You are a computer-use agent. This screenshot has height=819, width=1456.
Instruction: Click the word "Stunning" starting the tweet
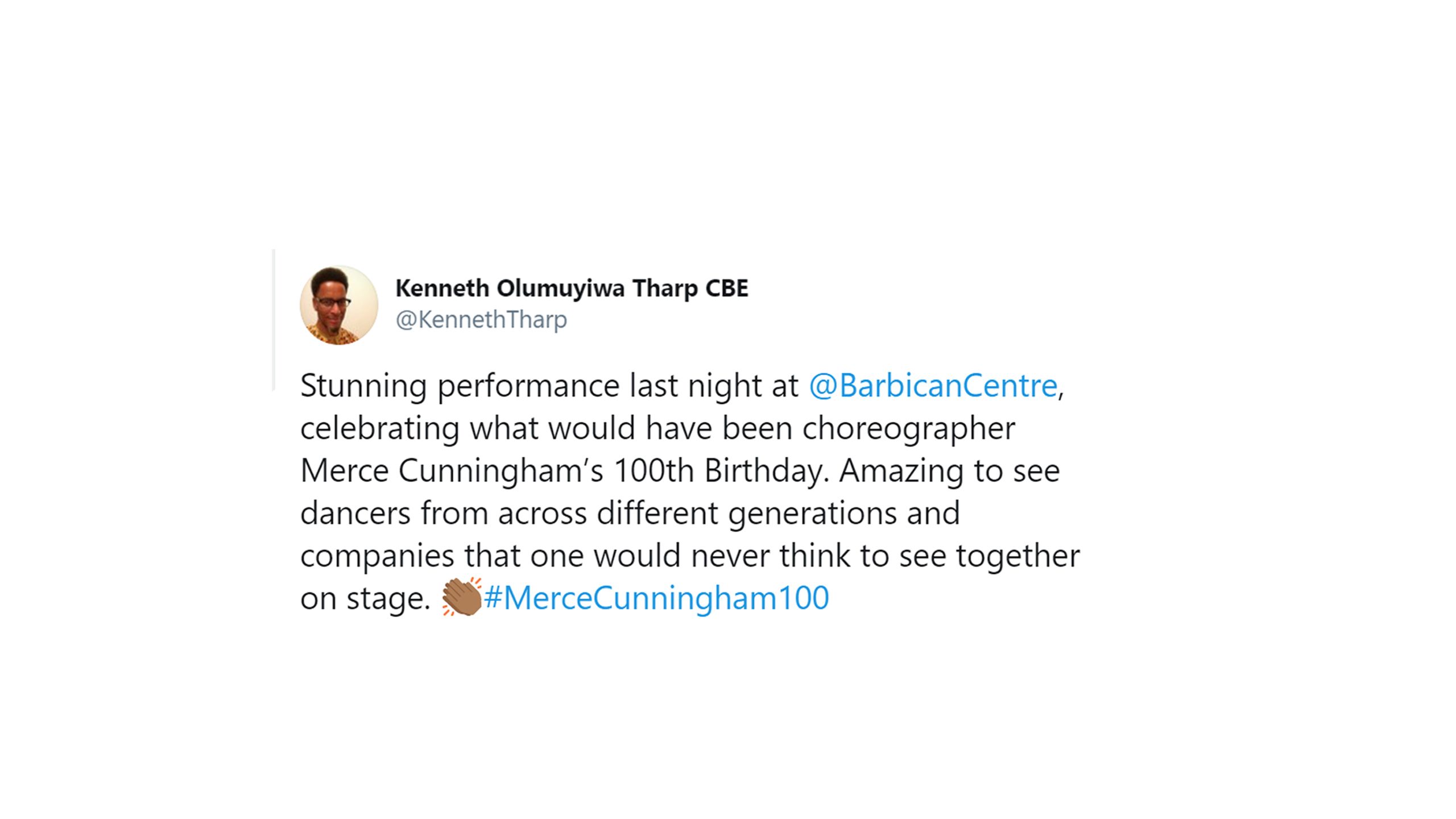(363, 386)
